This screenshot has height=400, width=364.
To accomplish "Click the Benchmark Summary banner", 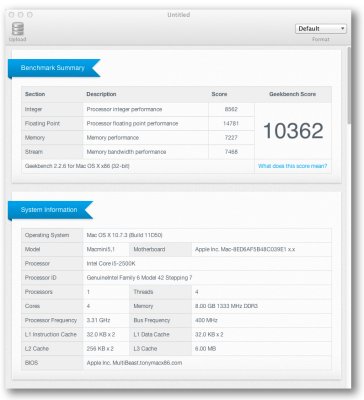I will click(54, 68).
